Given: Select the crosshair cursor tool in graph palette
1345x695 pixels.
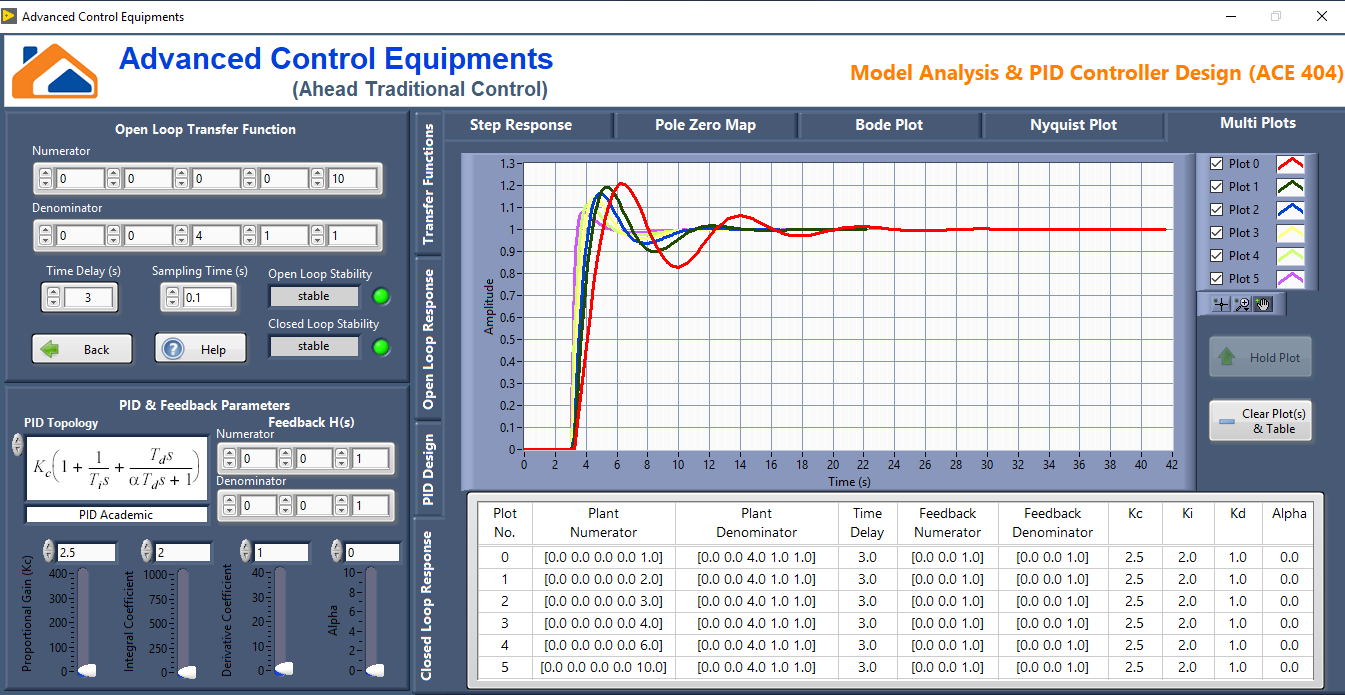Looking at the screenshot, I should 1220,305.
